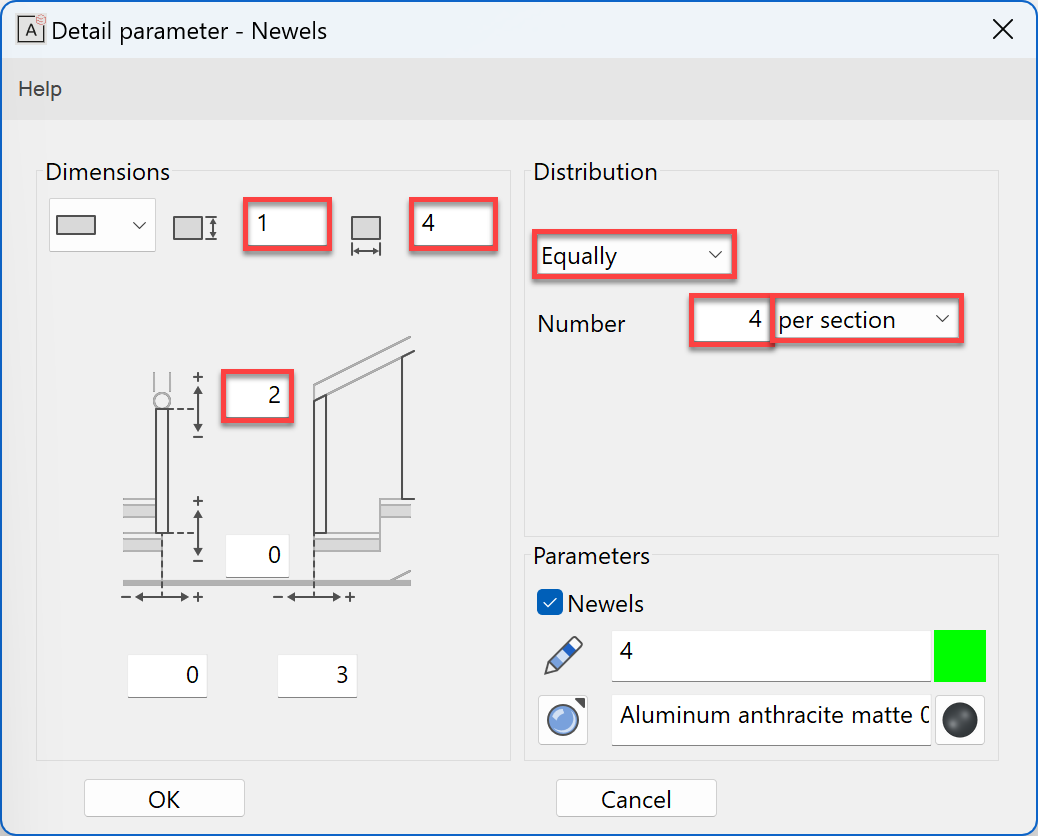Click the Distribution section heading
Screen dimensions: 1038x836
coord(595,172)
